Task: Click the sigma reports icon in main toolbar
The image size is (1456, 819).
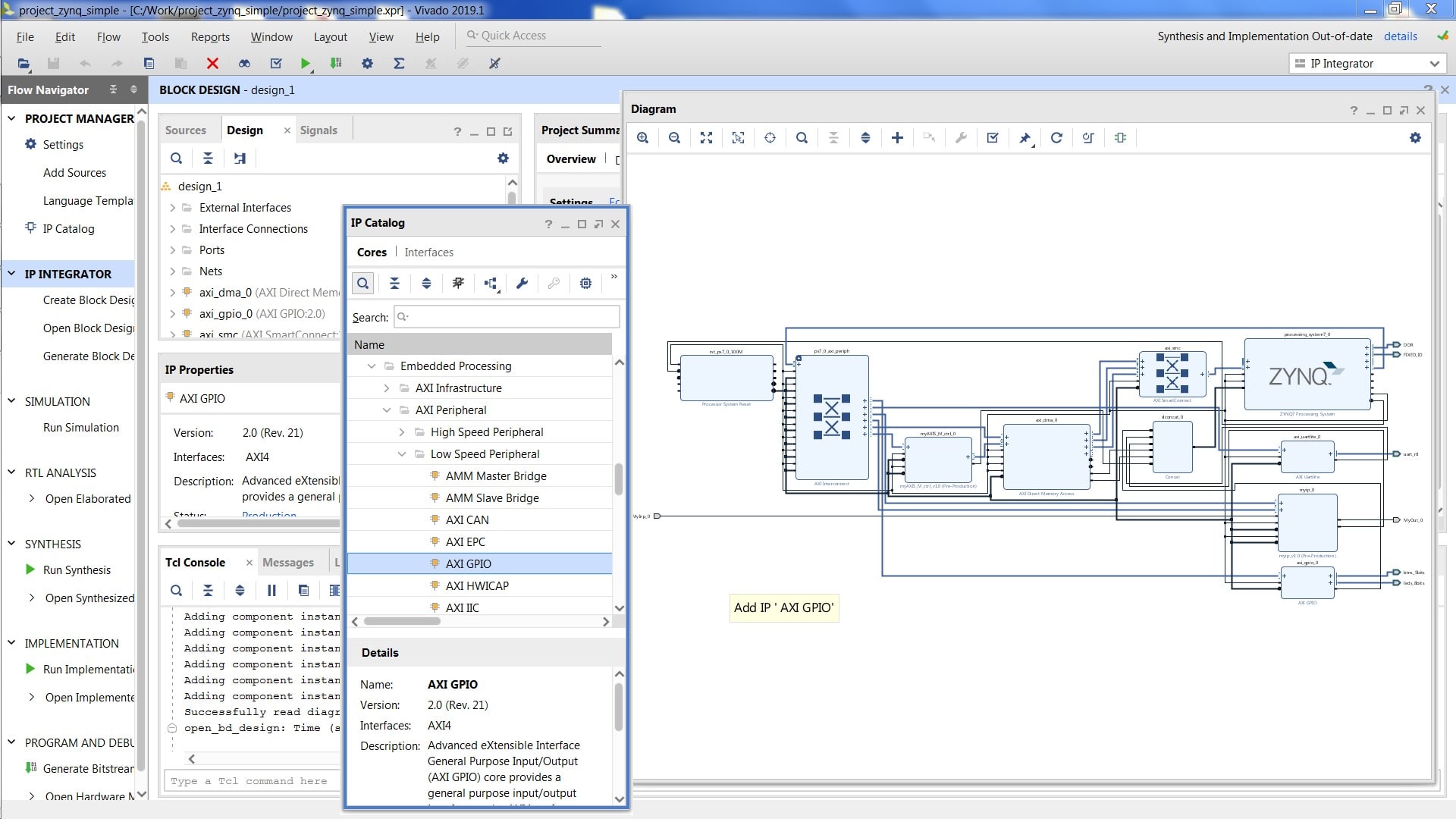Action: (399, 64)
